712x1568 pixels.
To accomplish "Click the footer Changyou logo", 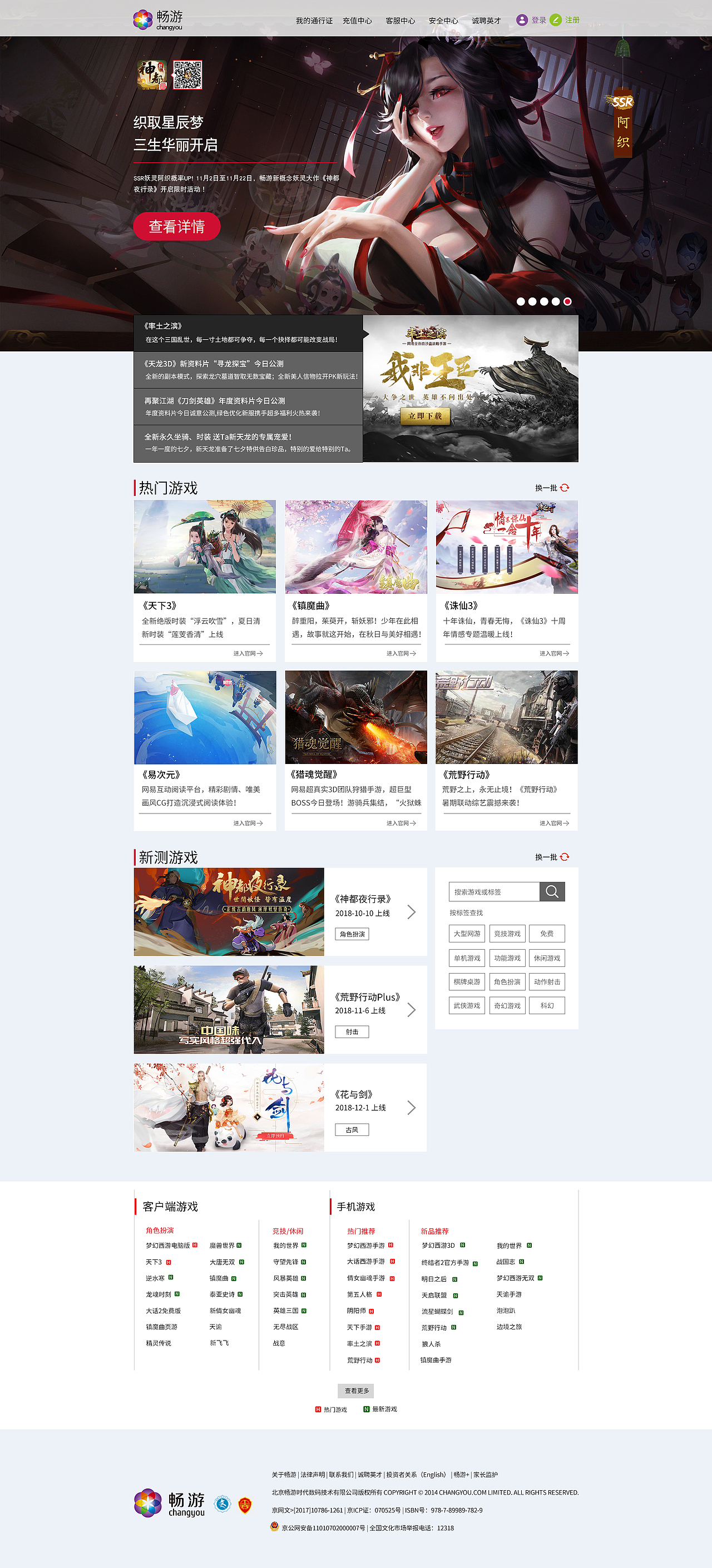I will click(169, 1504).
